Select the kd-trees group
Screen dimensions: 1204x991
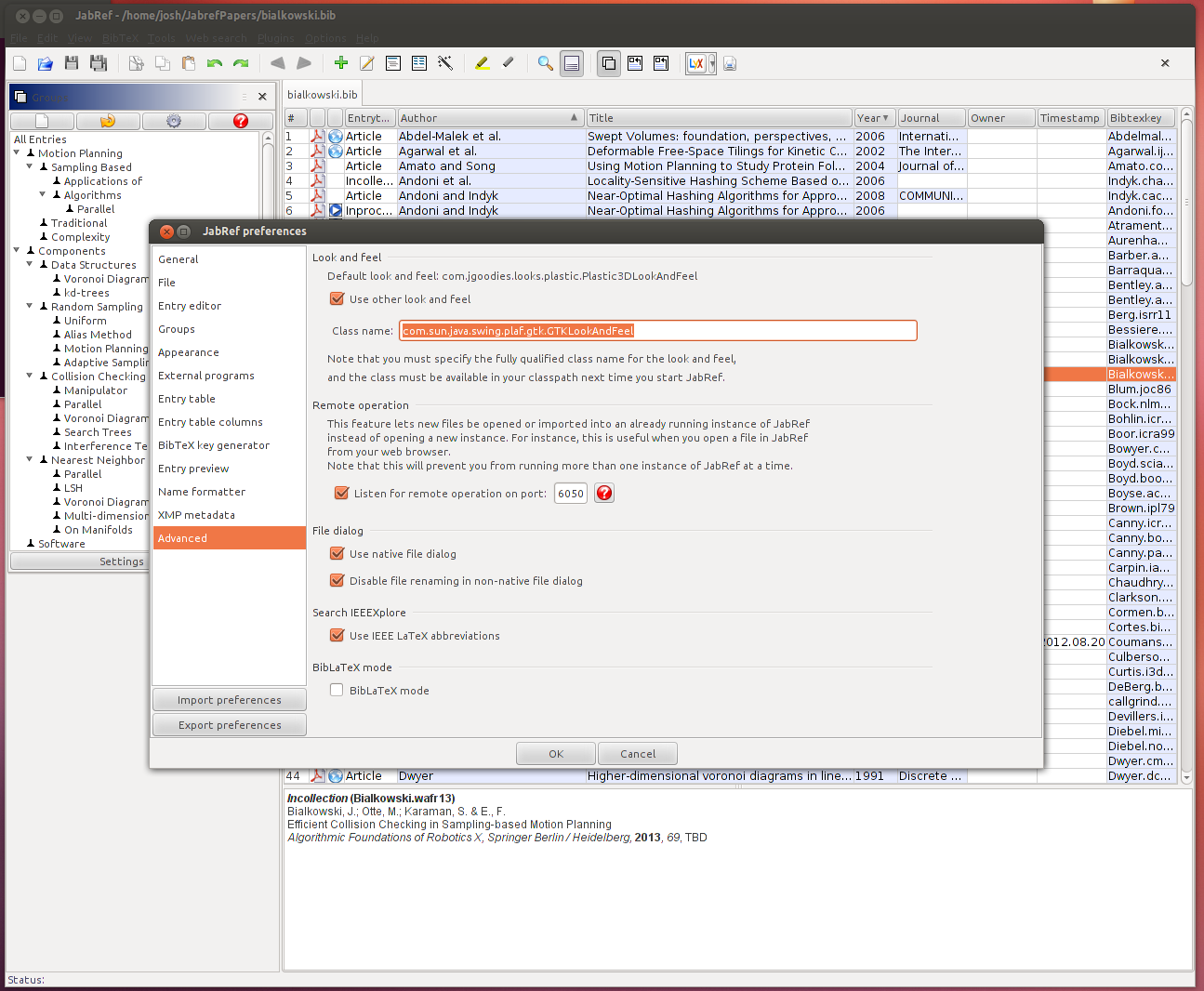pos(86,292)
